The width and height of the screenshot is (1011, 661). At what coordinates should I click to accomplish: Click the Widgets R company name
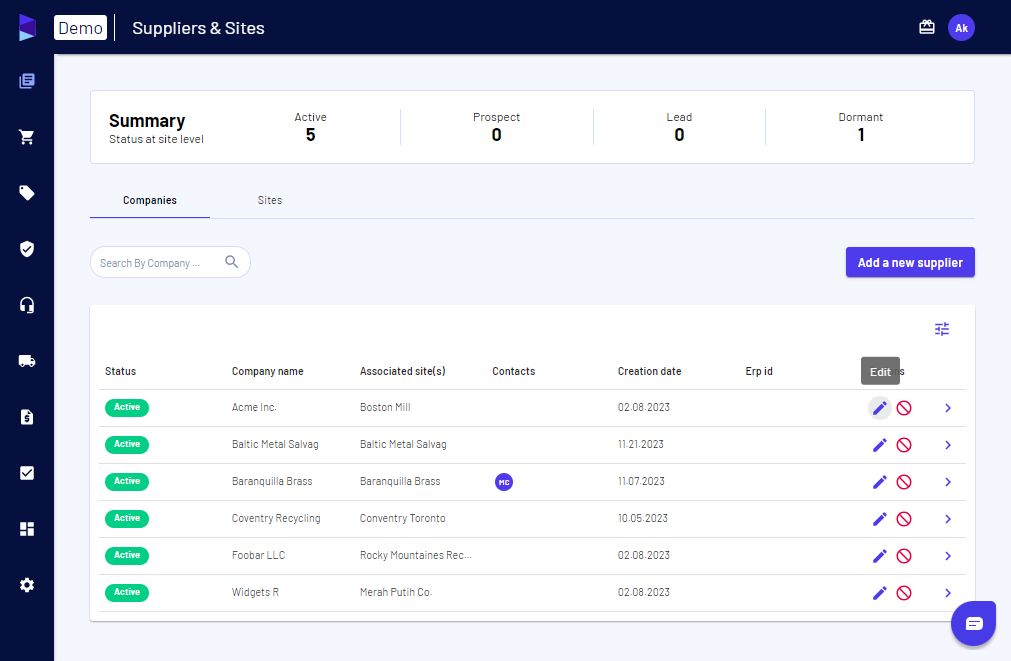[x=255, y=592]
